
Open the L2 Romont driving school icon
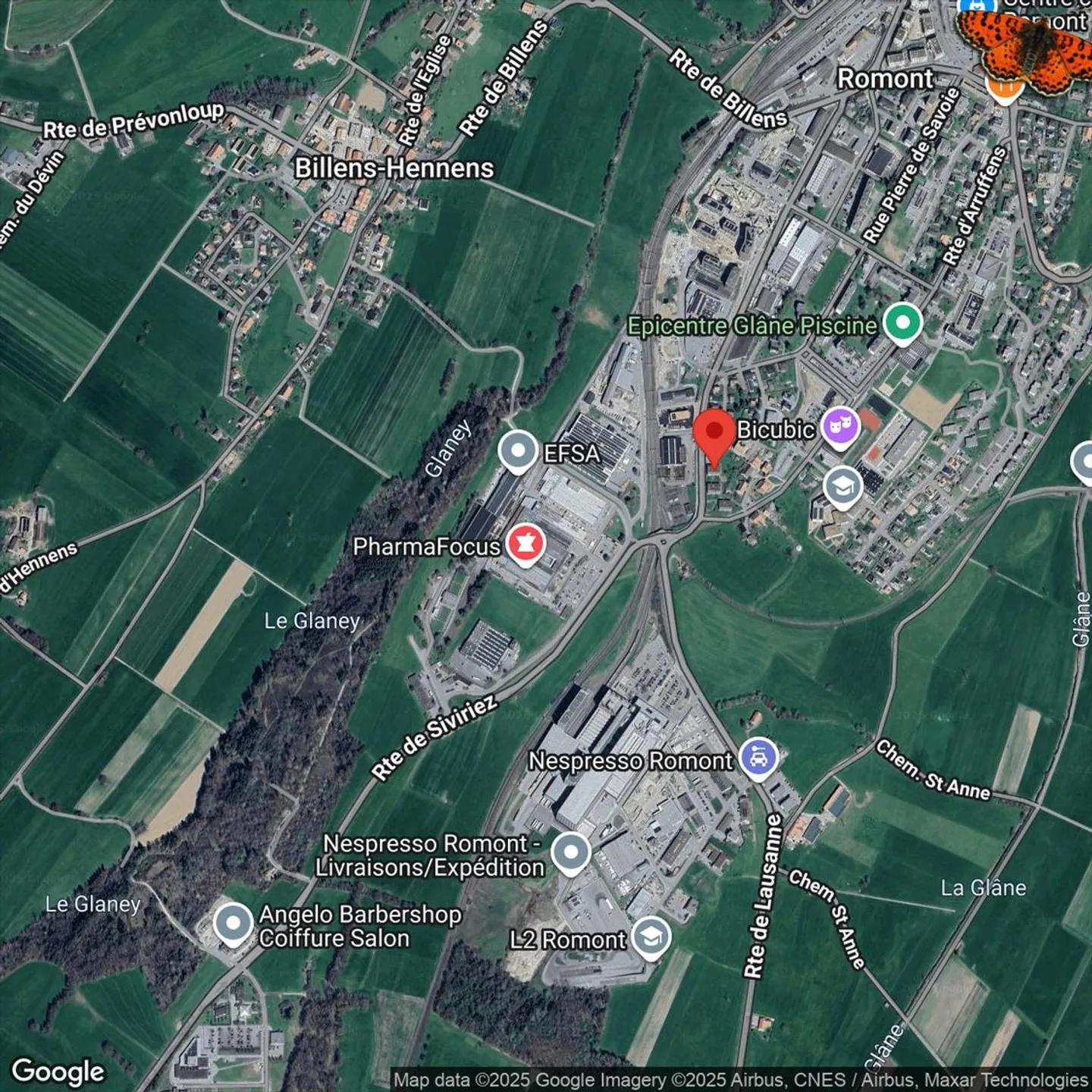651,937
